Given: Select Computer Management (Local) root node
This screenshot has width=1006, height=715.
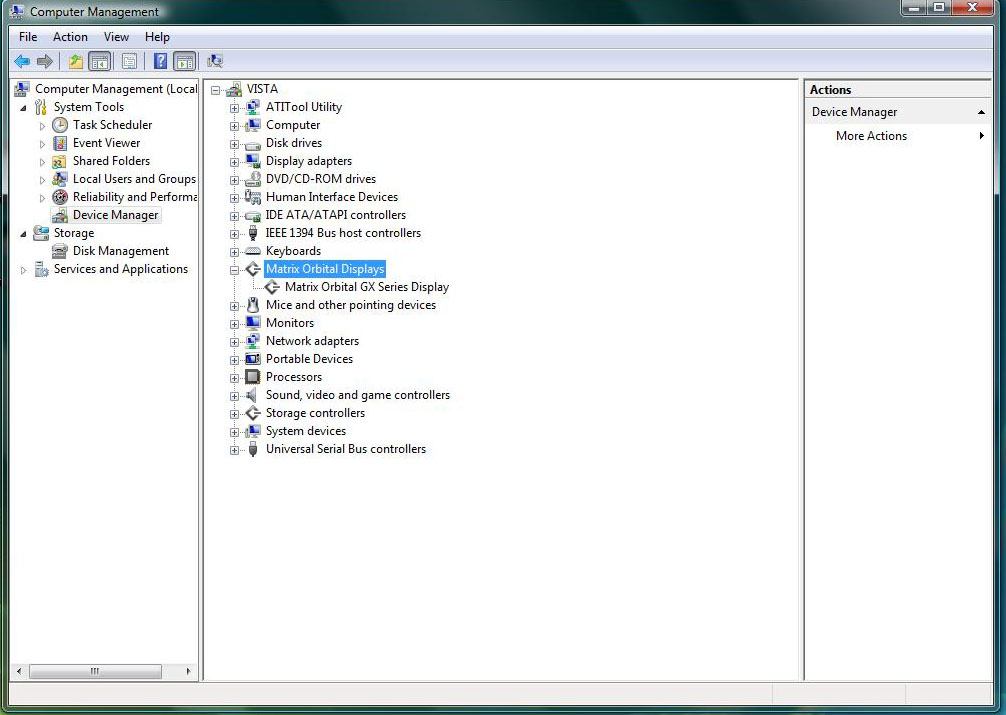Looking at the screenshot, I should pos(116,89).
